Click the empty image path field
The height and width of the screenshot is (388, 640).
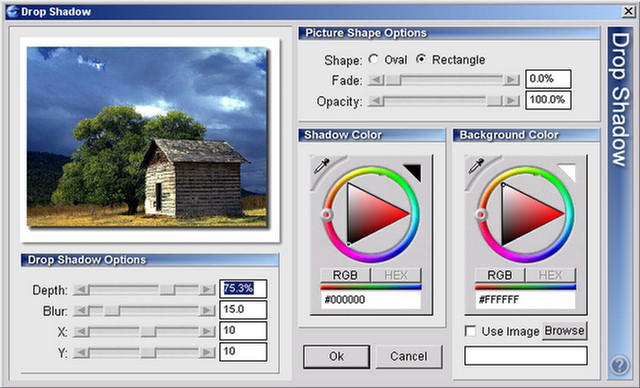(526, 356)
